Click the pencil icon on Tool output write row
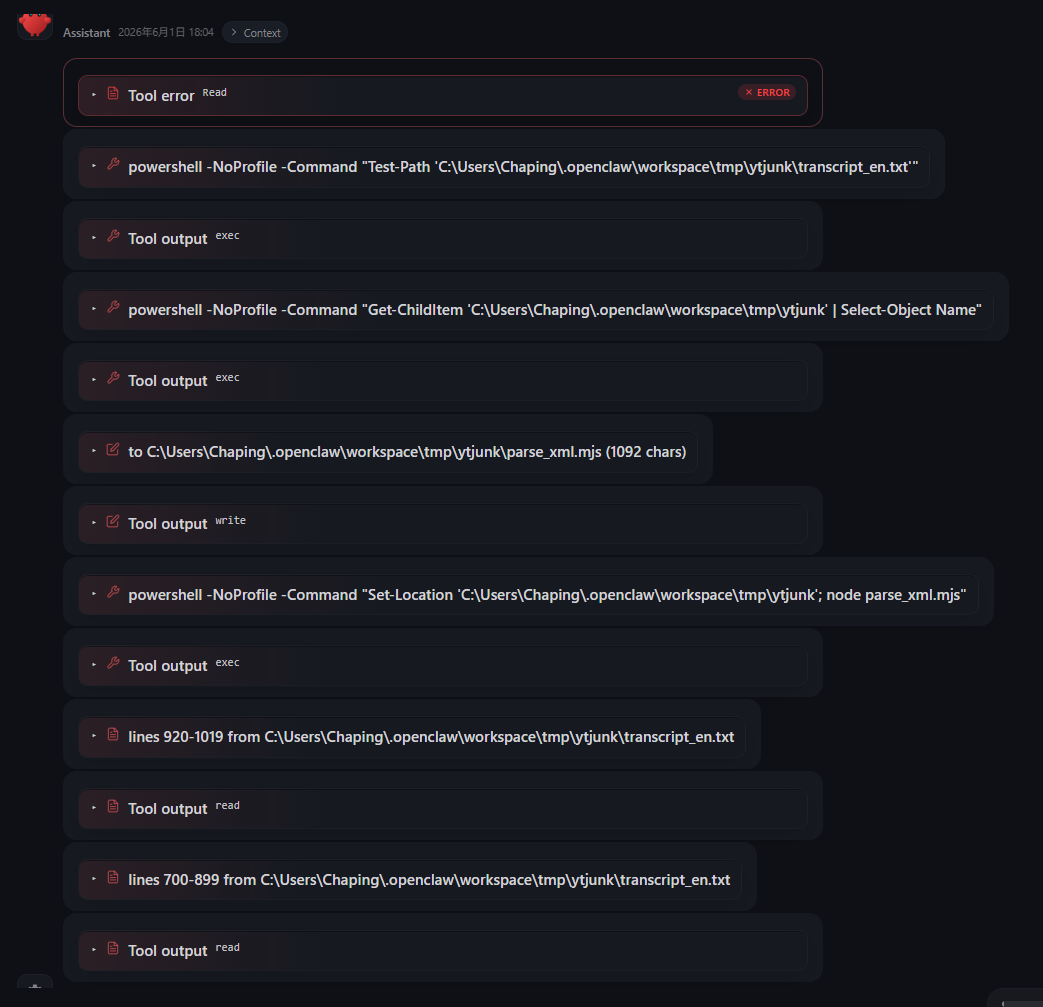The image size is (1043, 1007). click(113, 521)
